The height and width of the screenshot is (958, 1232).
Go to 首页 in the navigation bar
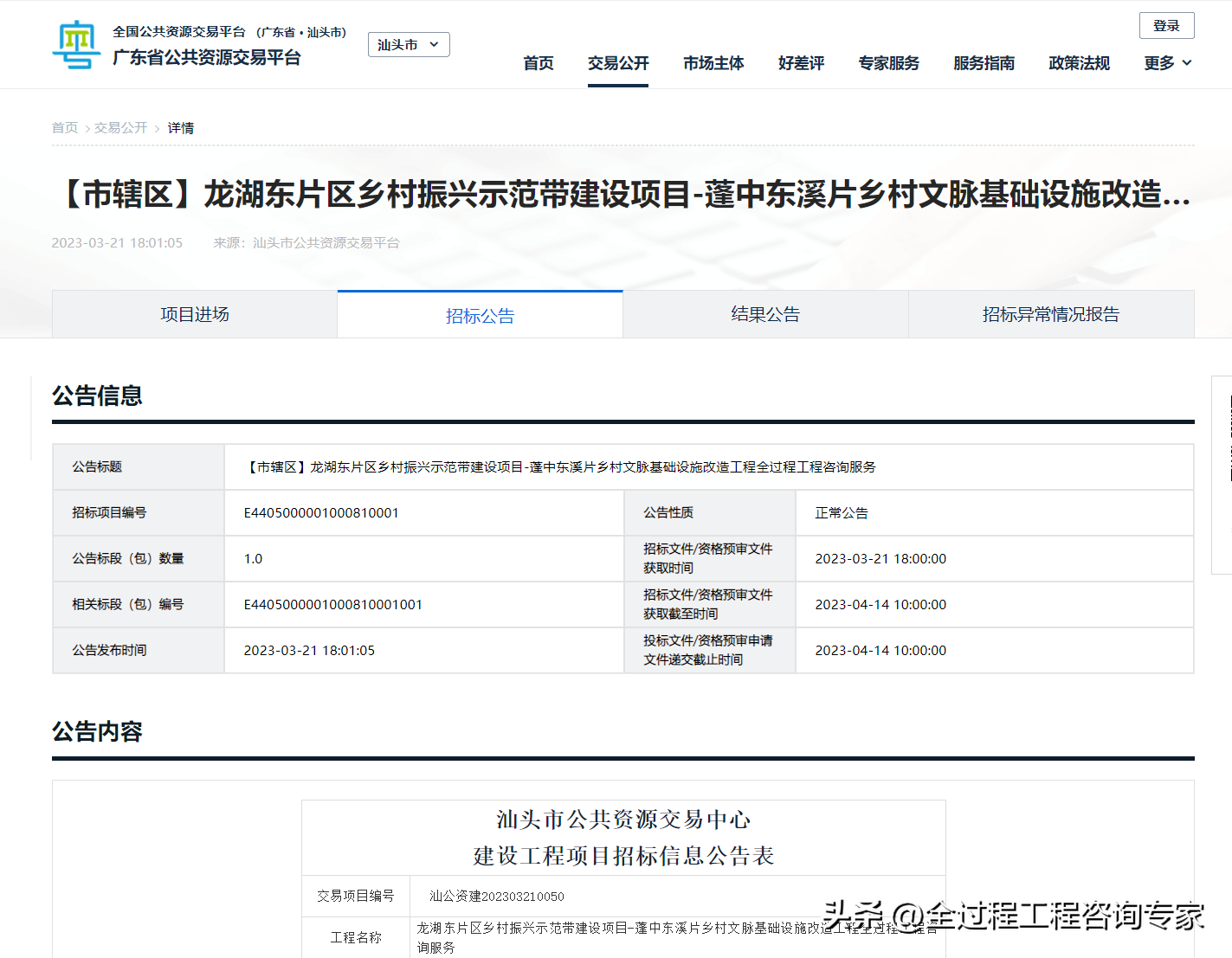point(538,63)
